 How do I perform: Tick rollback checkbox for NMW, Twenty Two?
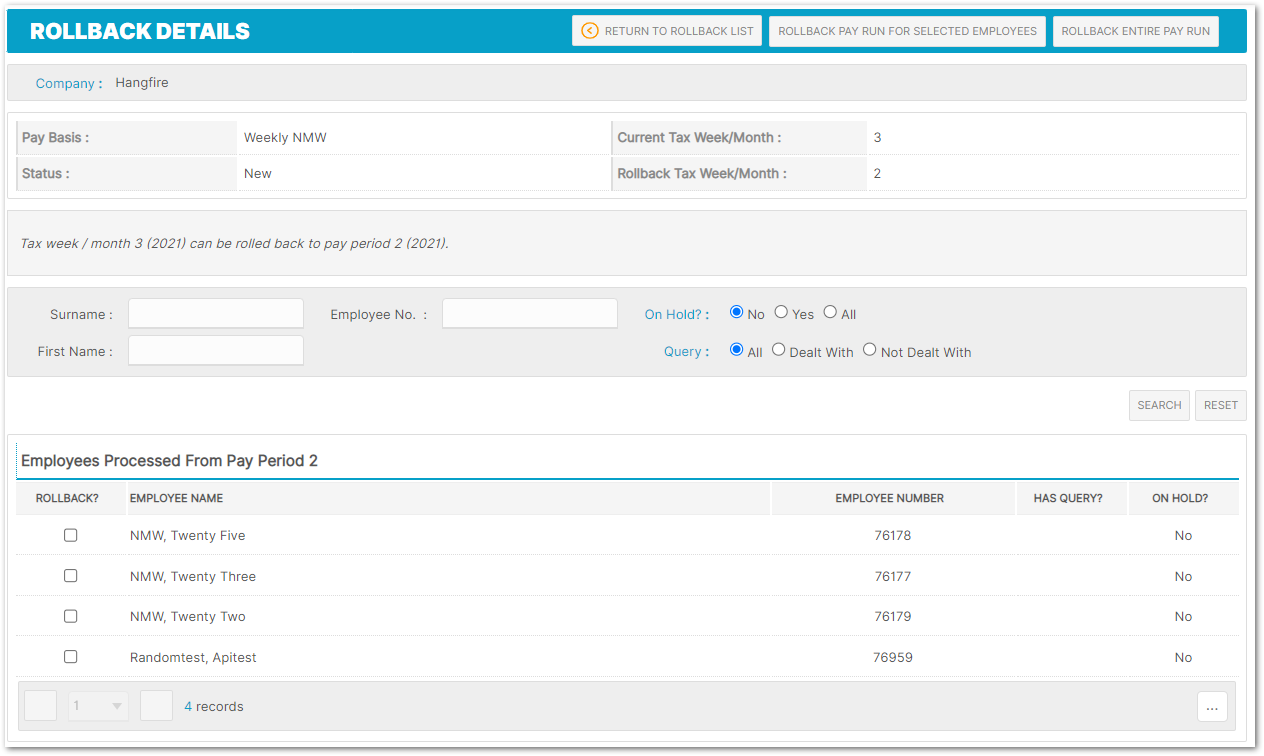click(71, 616)
